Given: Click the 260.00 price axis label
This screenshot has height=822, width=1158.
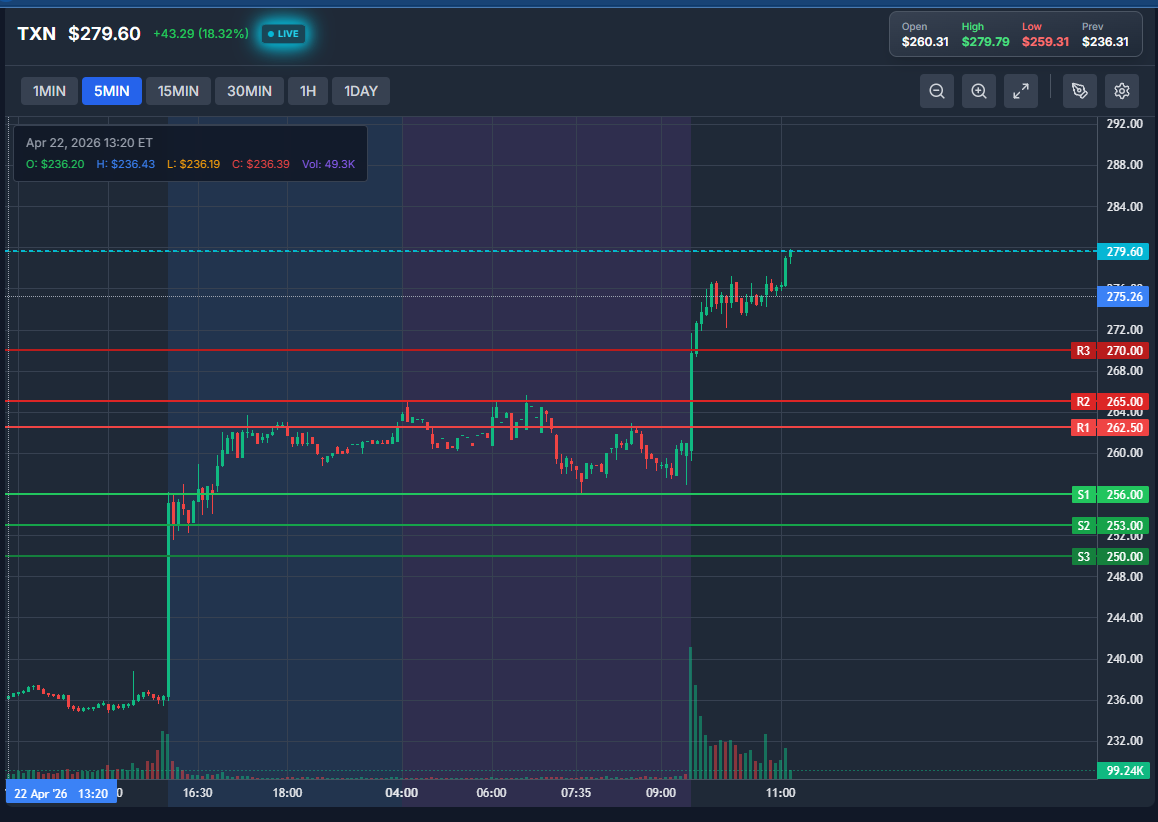Looking at the screenshot, I should pos(1124,453).
